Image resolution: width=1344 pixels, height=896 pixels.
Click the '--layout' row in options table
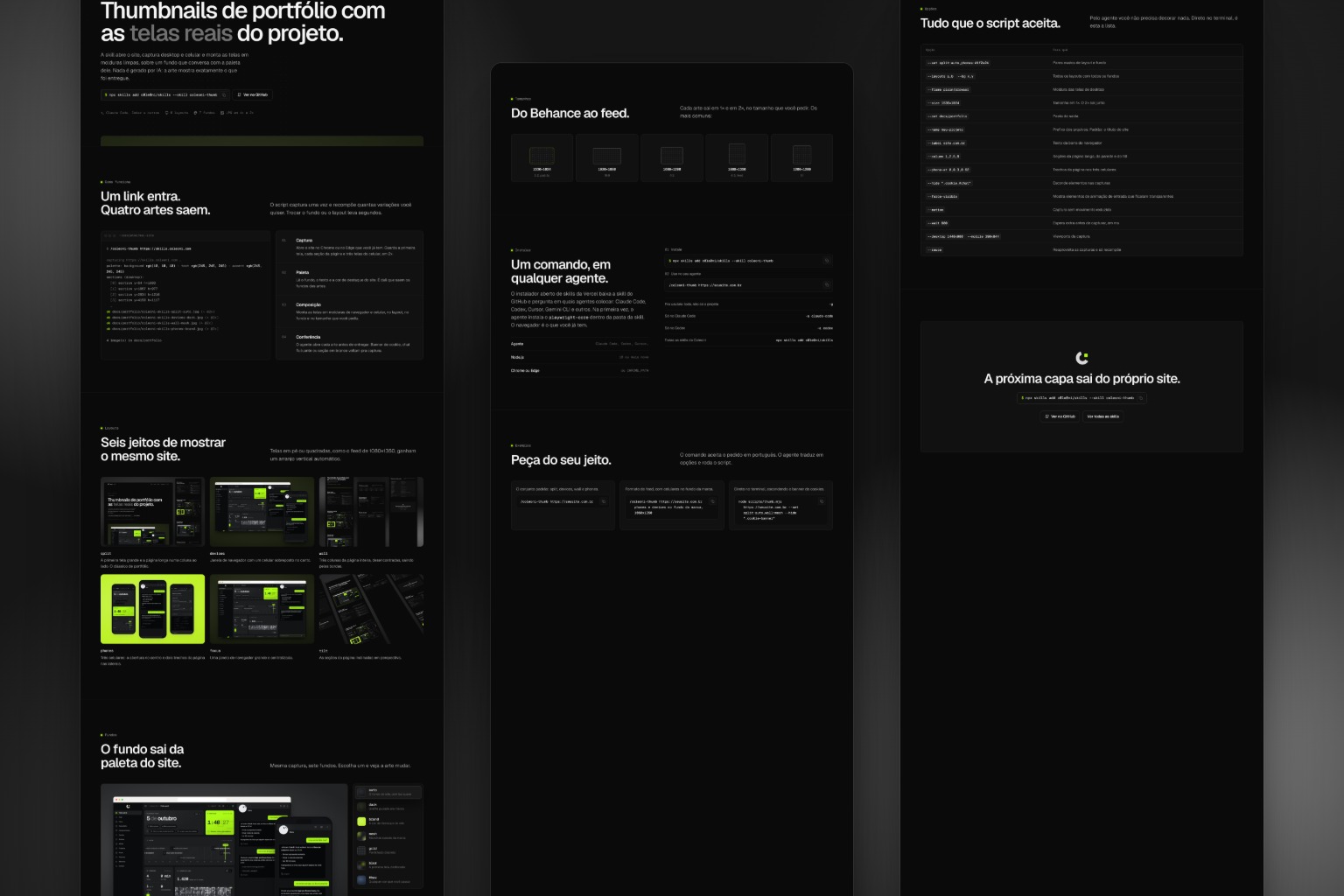click(x=1081, y=76)
